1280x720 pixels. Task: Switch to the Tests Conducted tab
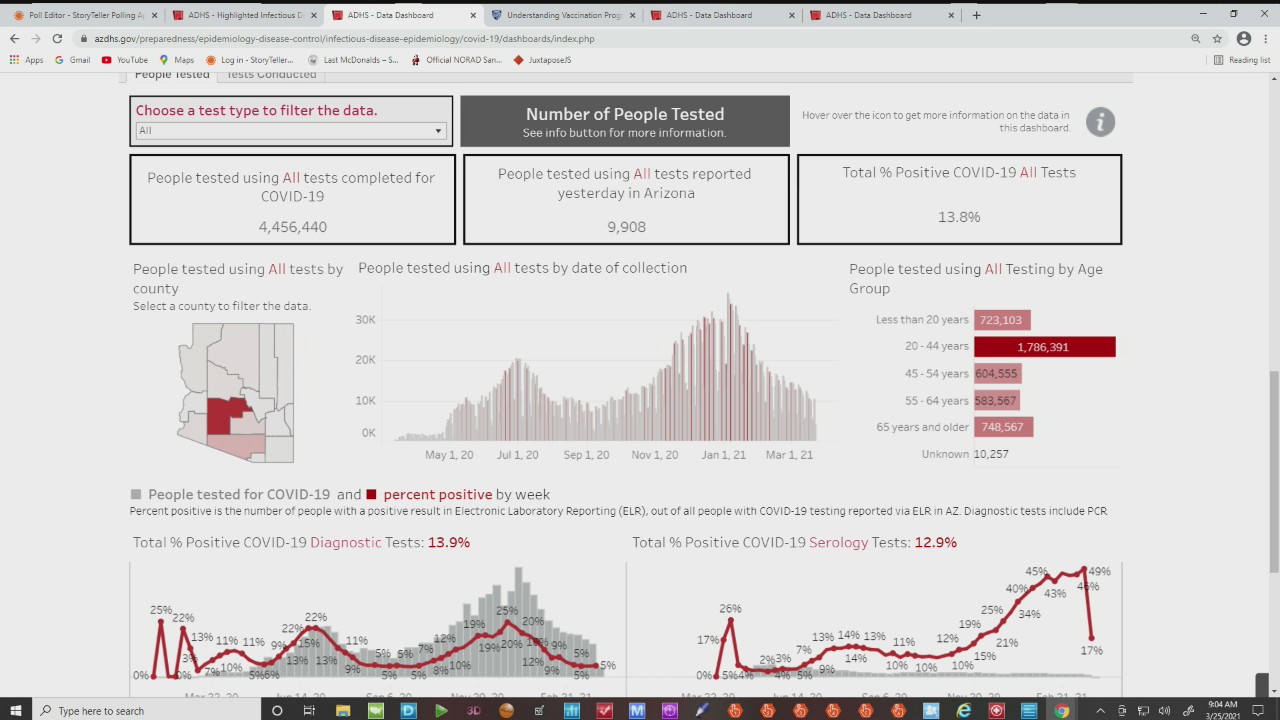(271, 75)
